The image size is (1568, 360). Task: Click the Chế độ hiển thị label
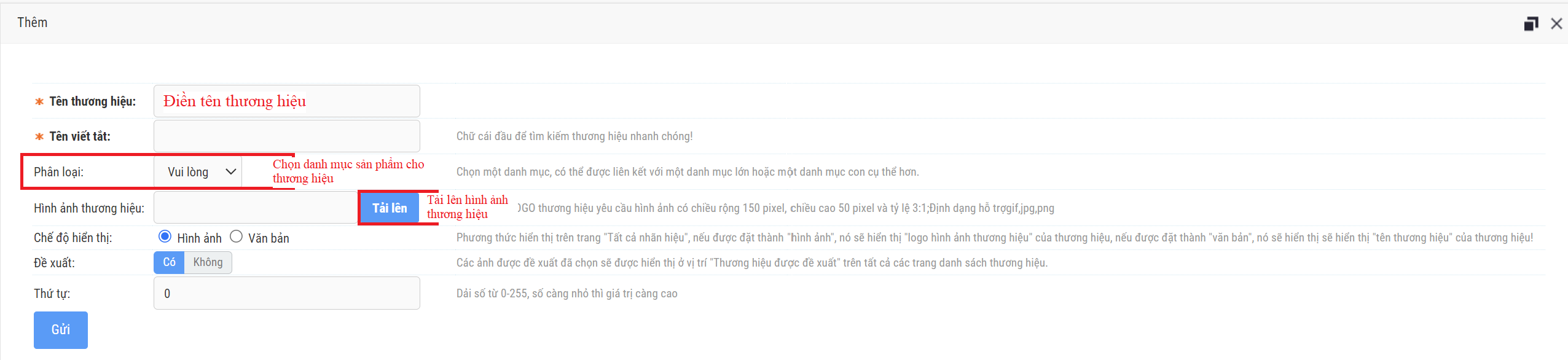click(x=73, y=238)
